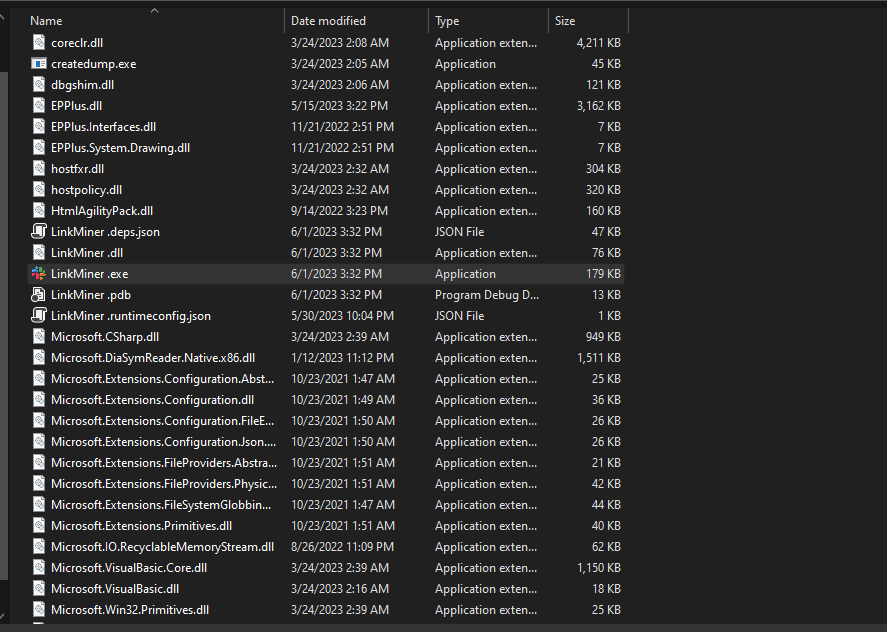Viewport: 887px width, 632px height.
Task: Click the Microsoft.Extensions.Primitives.dll file icon
Action: coord(38,525)
